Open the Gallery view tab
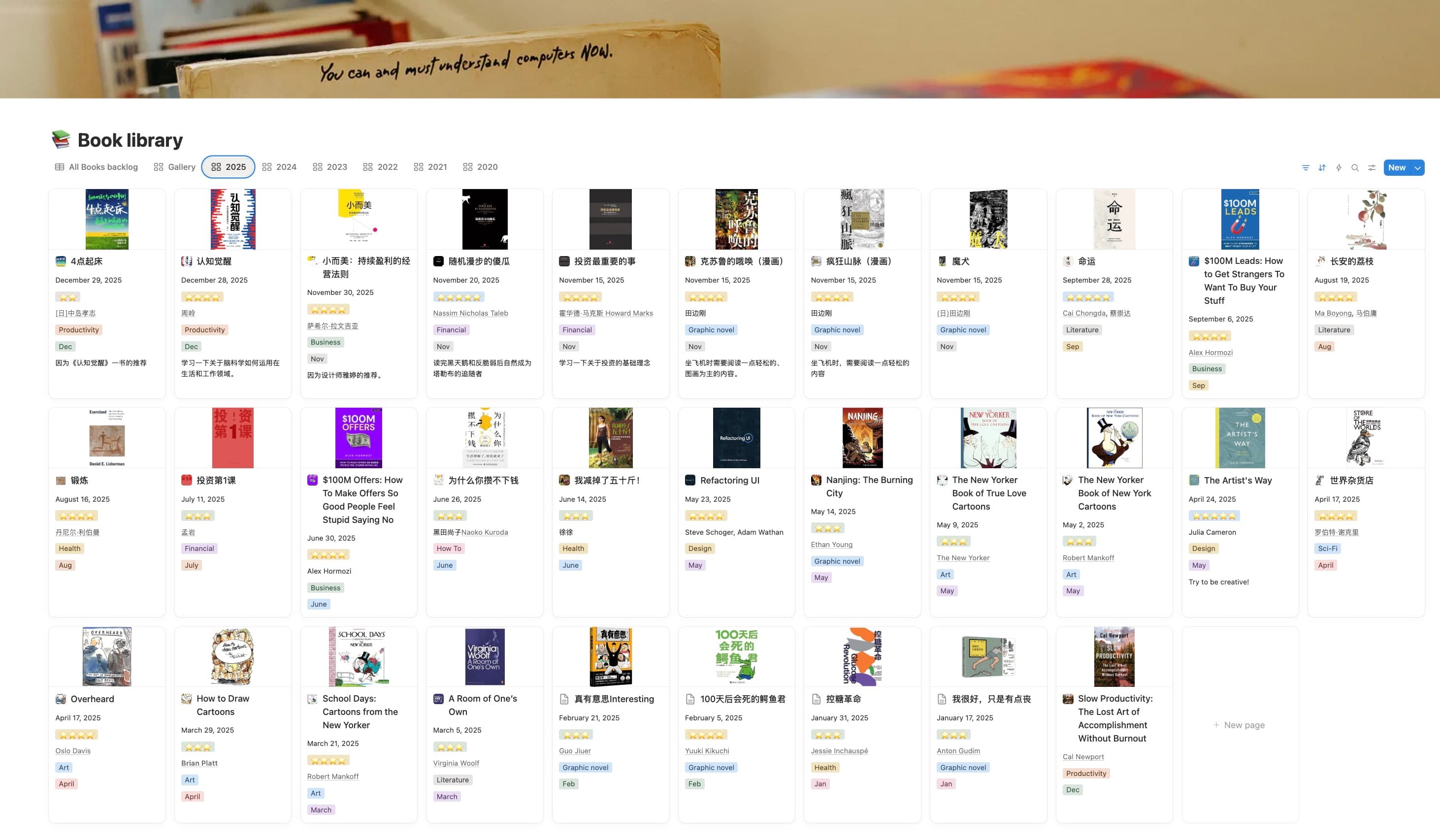Screen dimensions: 1440x840 [x=175, y=167]
